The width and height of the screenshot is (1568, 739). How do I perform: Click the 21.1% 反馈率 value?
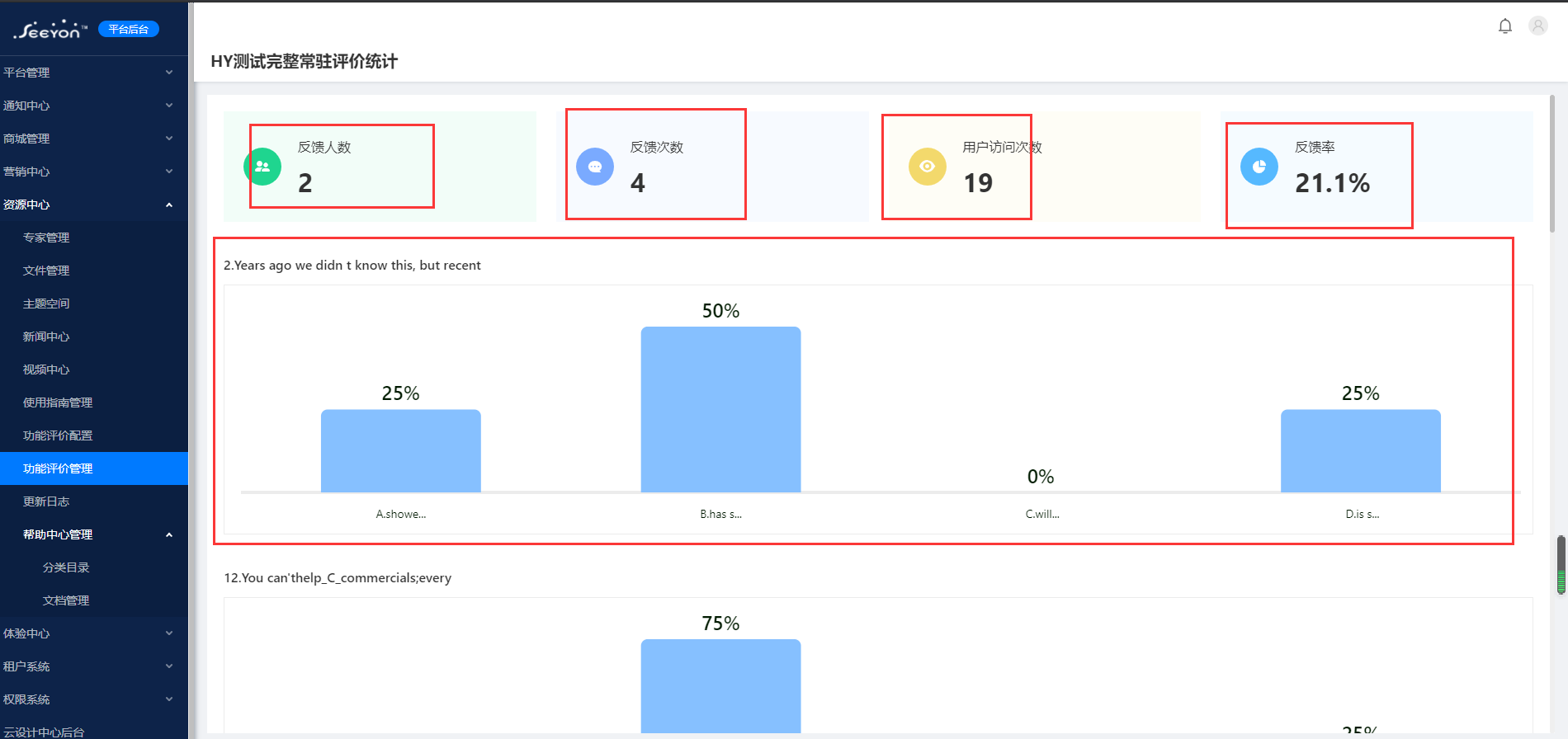1332,183
